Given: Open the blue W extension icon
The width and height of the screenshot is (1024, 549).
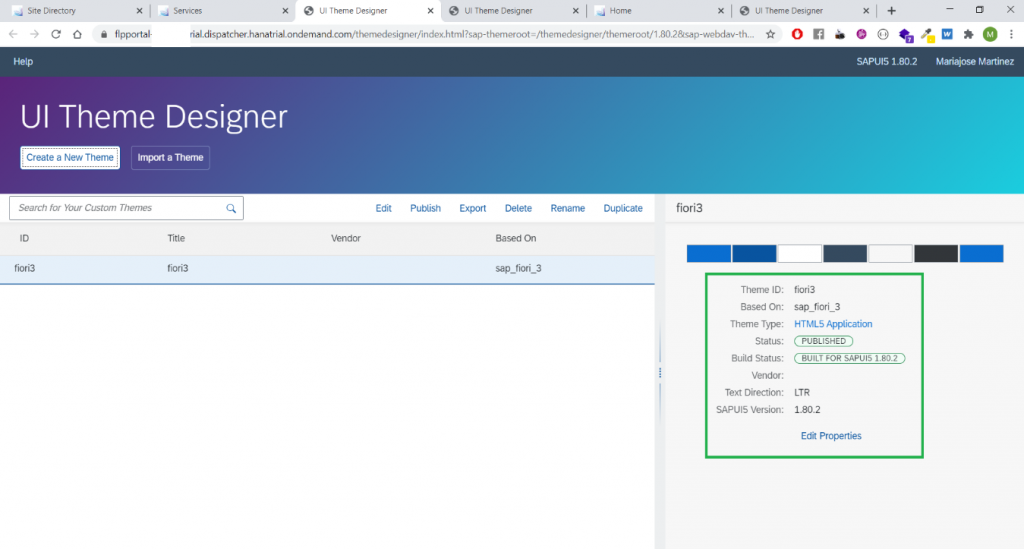Looking at the screenshot, I should 947,34.
